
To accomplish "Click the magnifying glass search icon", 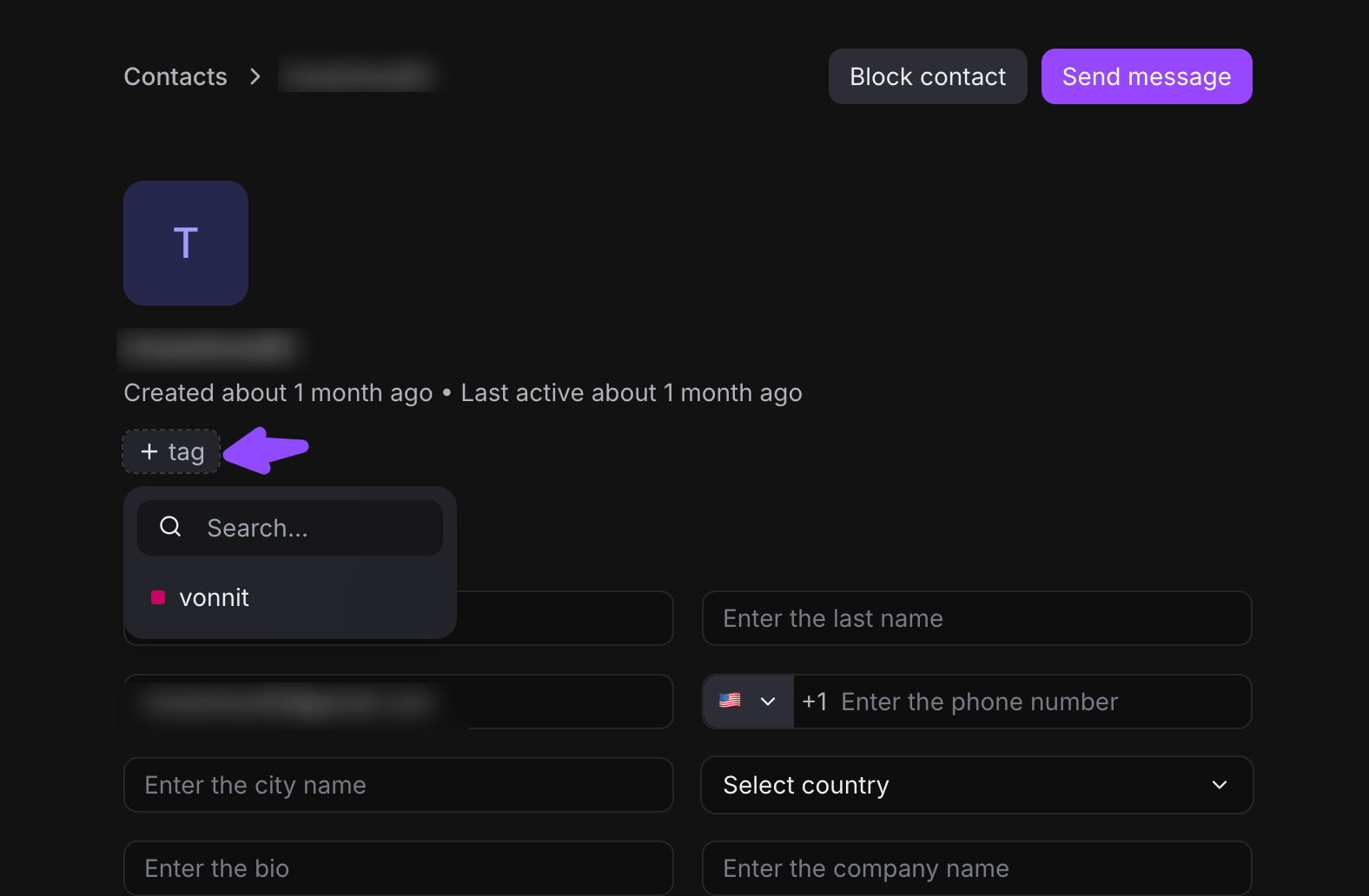I will (171, 527).
